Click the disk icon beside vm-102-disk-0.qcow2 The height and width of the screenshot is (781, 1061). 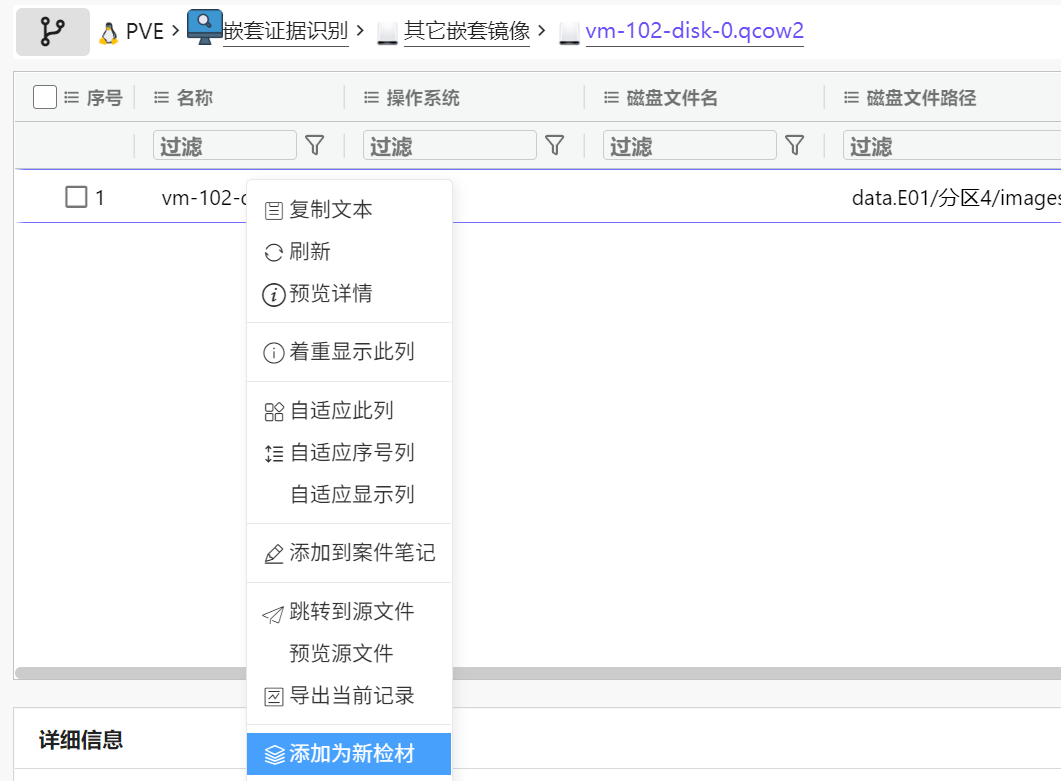point(569,33)
